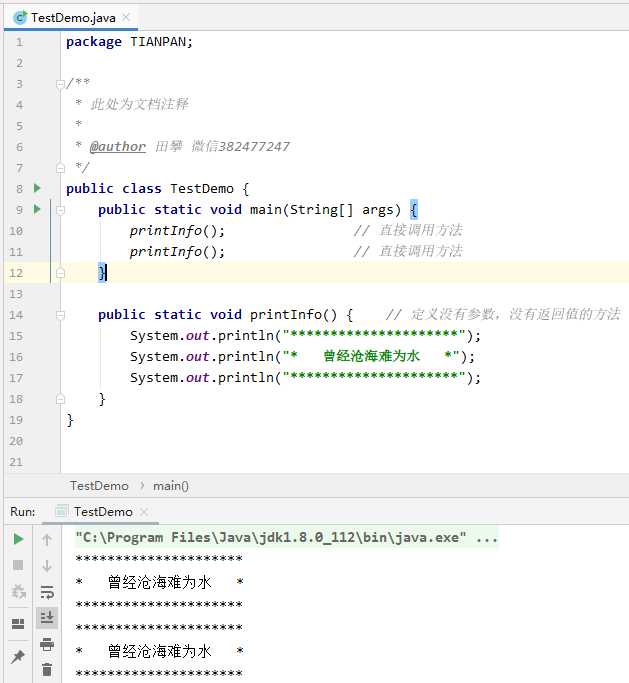Rerun TestDemo with green play button
Image resolution: width=629 pixels, height=683 pixels.
(x=18, y=539)
